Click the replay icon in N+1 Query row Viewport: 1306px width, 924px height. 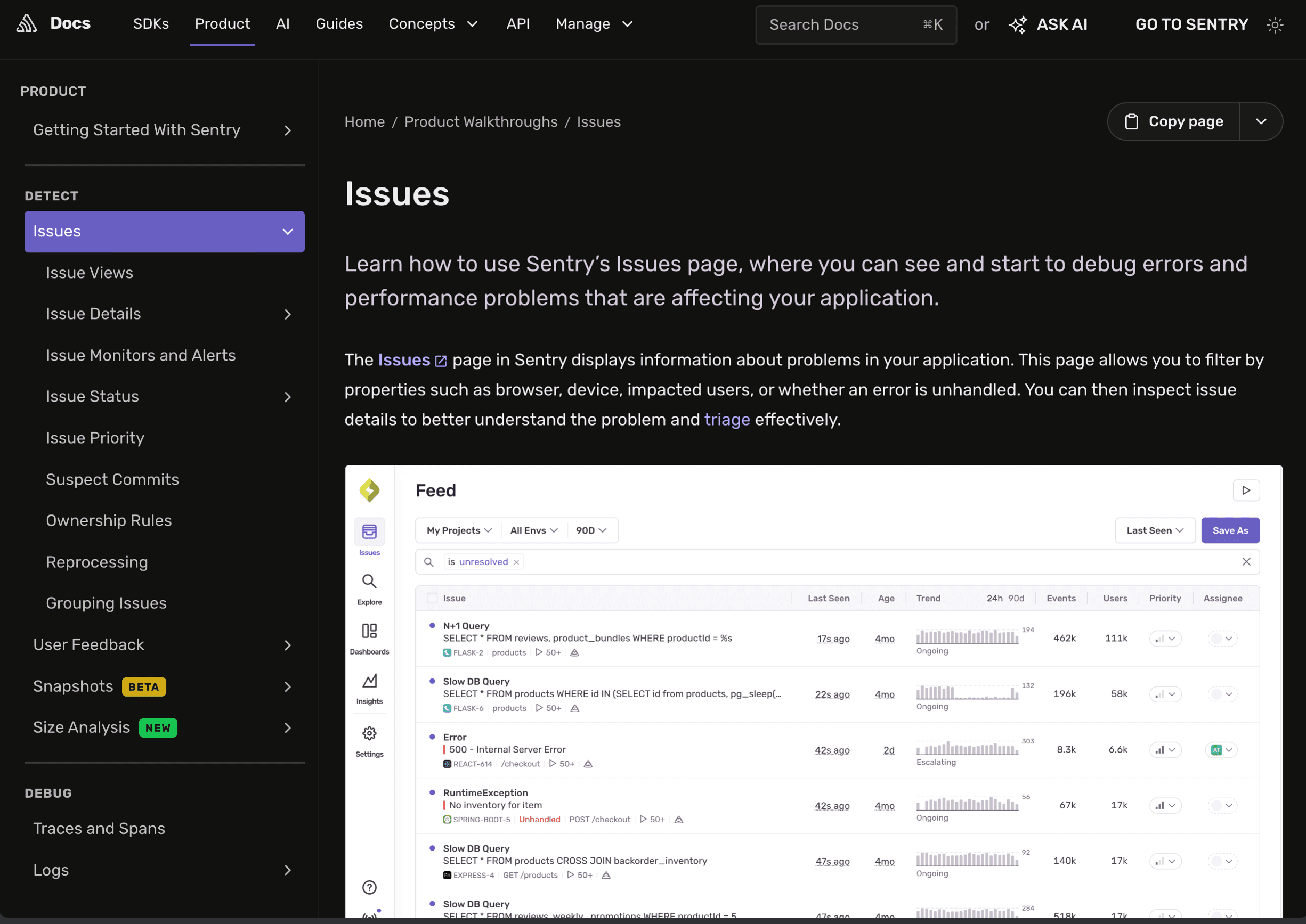(x=539, y=652)
